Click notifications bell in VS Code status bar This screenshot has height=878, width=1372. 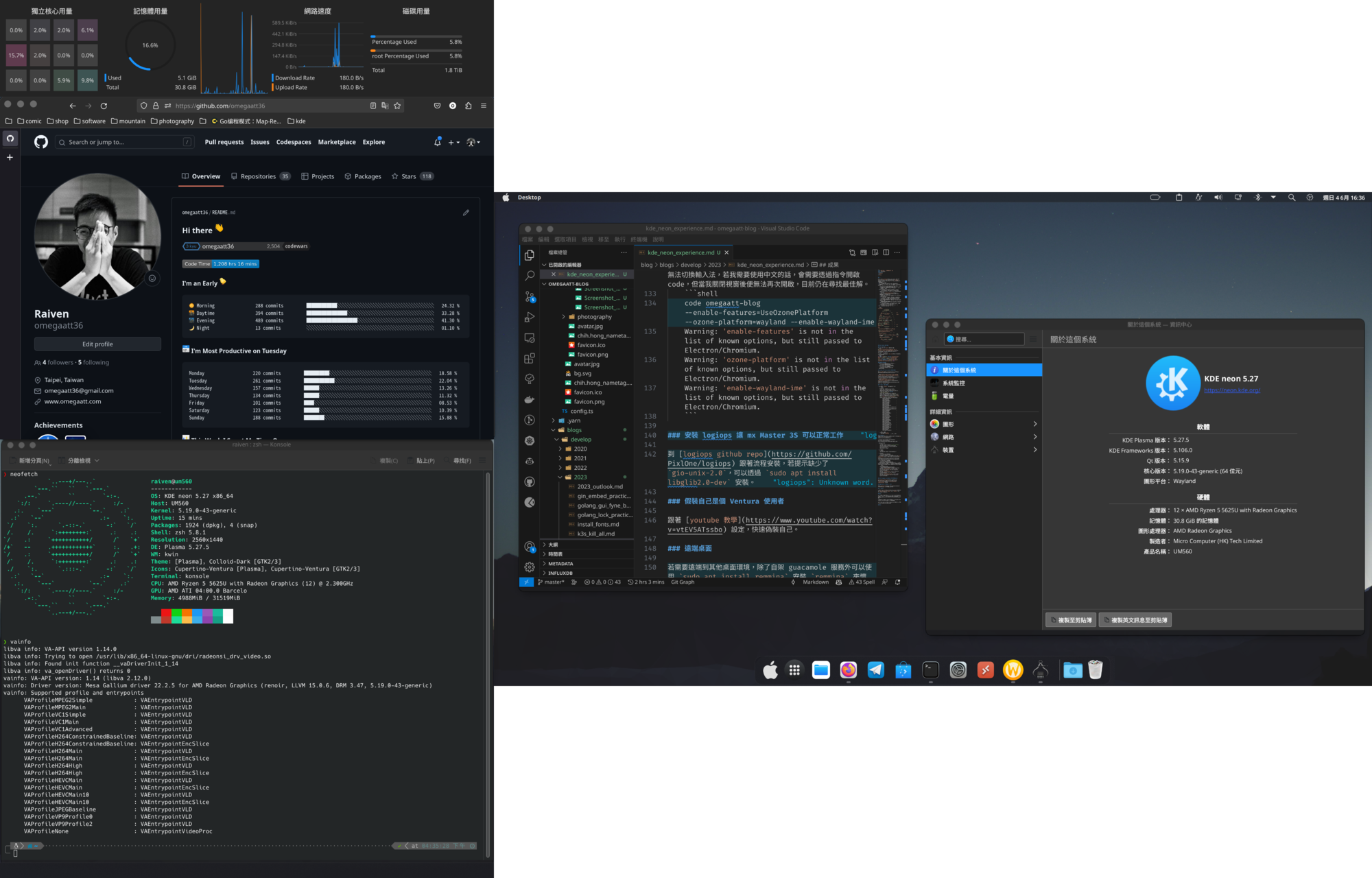(x=897, y=582)
